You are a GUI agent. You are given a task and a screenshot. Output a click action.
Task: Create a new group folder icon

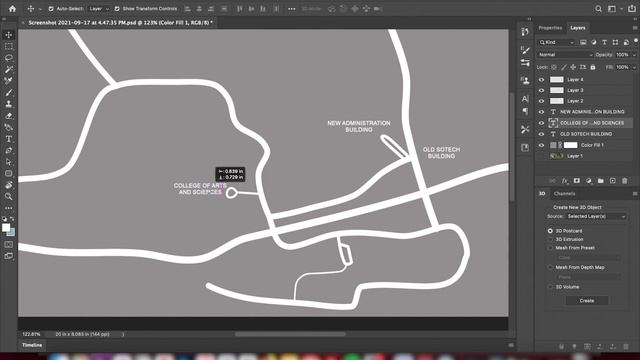(601, 180)
